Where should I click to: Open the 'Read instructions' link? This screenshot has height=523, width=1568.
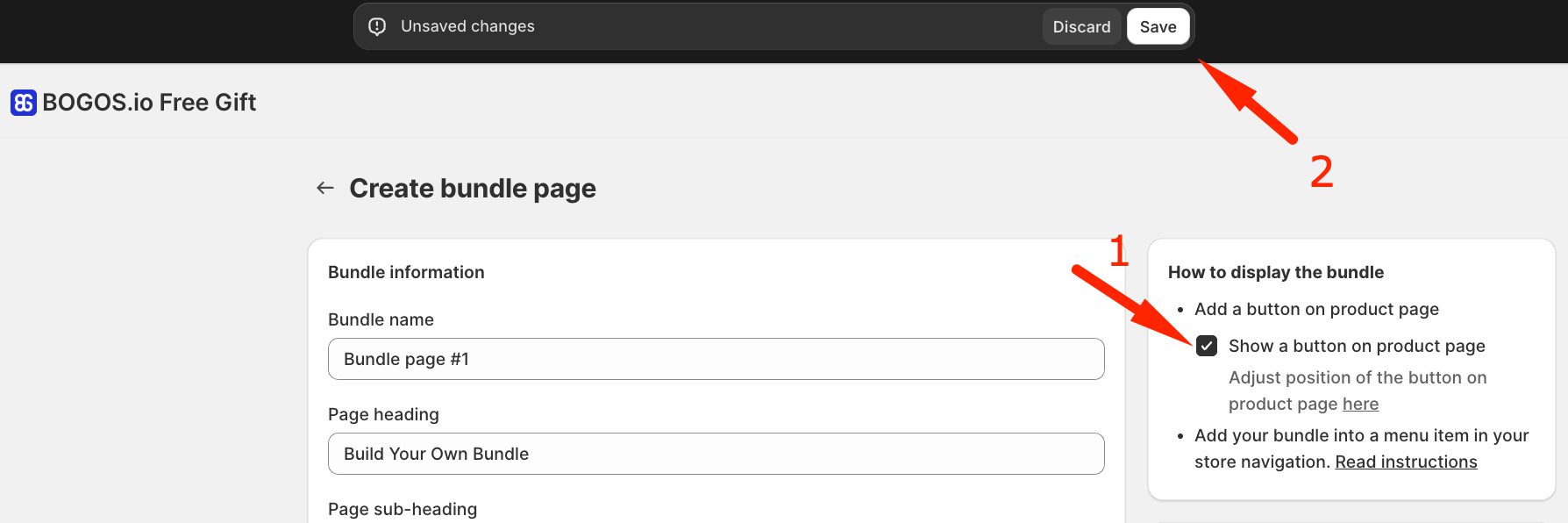tap(1405, 461)
